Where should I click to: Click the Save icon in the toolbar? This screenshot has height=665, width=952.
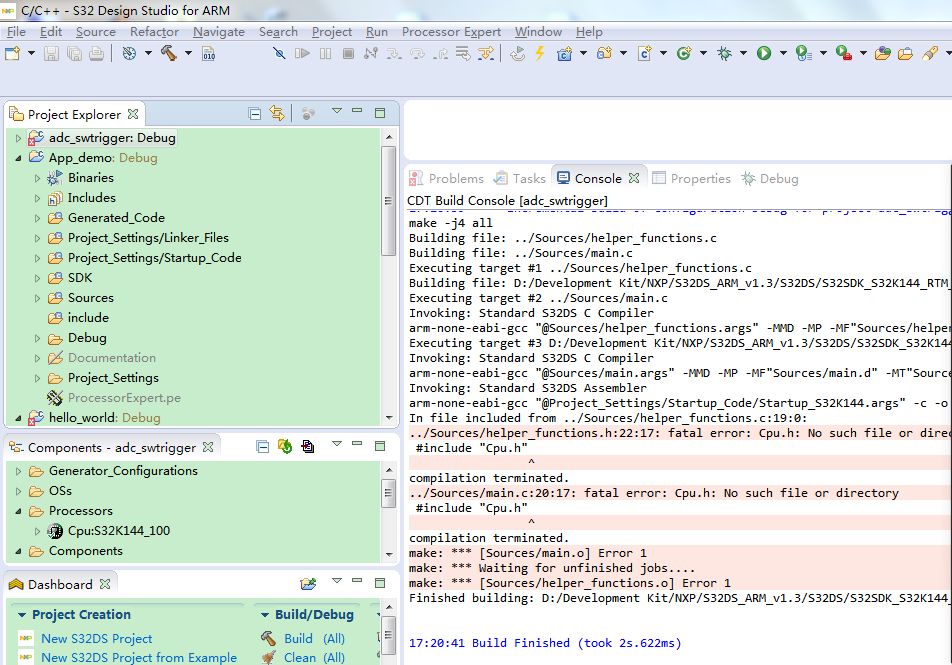coord(52,53)
